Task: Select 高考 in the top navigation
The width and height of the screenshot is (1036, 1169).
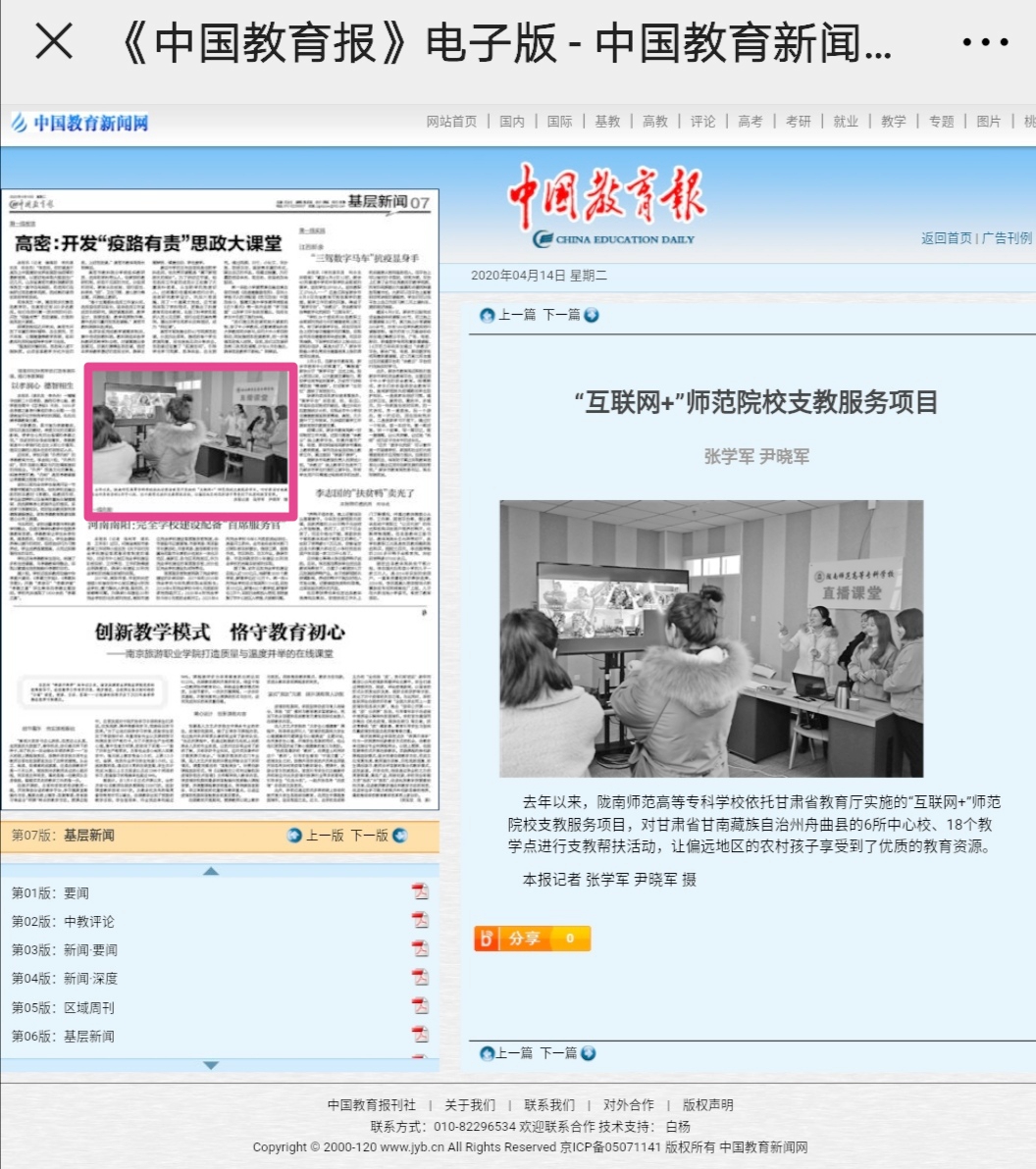Action: (751, 122)
